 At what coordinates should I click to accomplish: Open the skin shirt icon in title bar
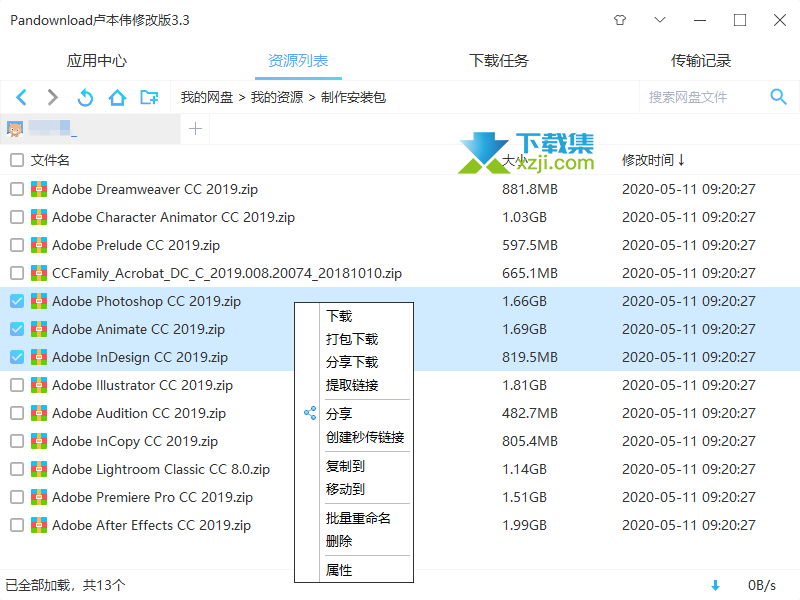click(620, 20)
